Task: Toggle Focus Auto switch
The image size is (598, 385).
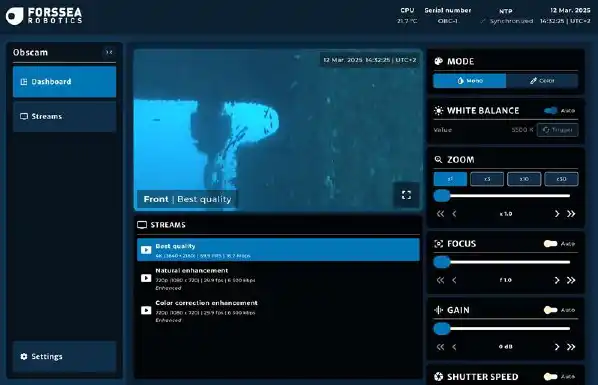Action: pos(551,243)
